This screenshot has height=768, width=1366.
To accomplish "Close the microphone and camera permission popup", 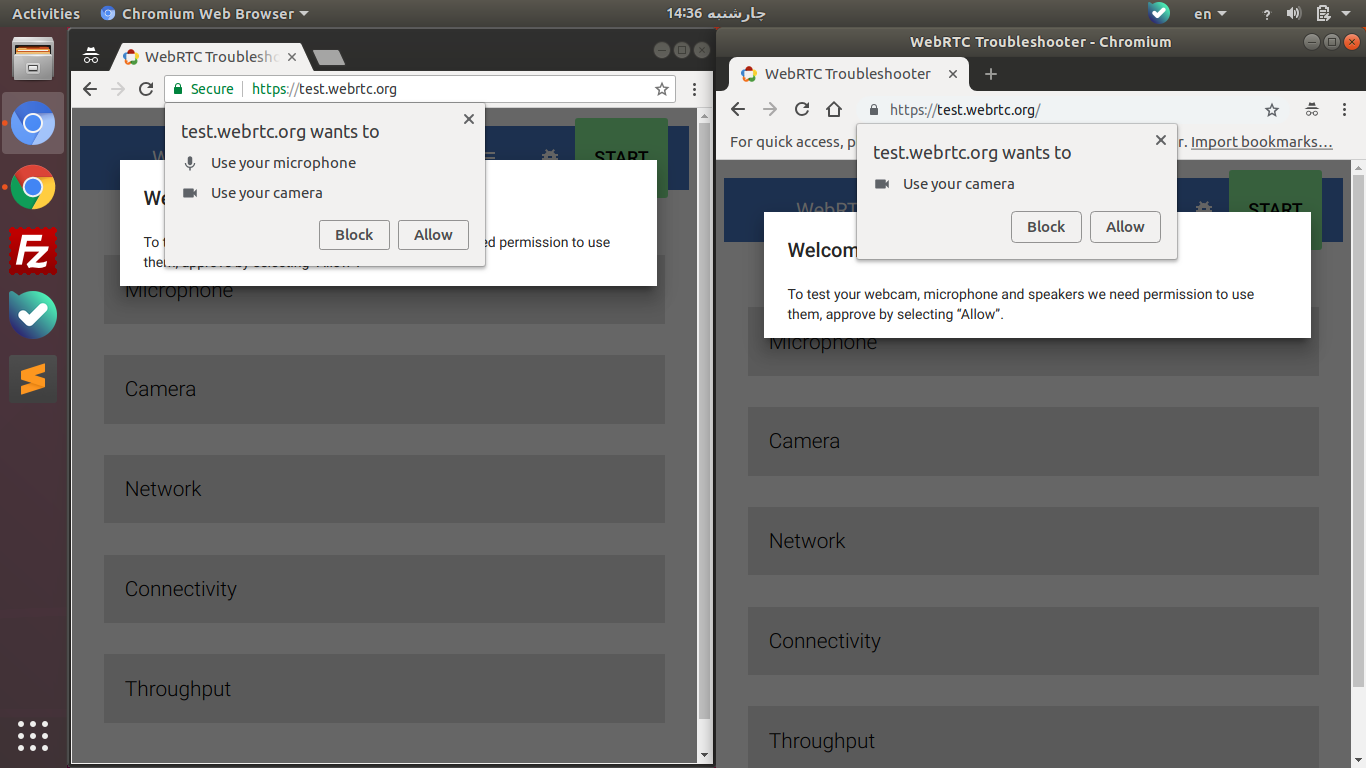I will (468, 119).
